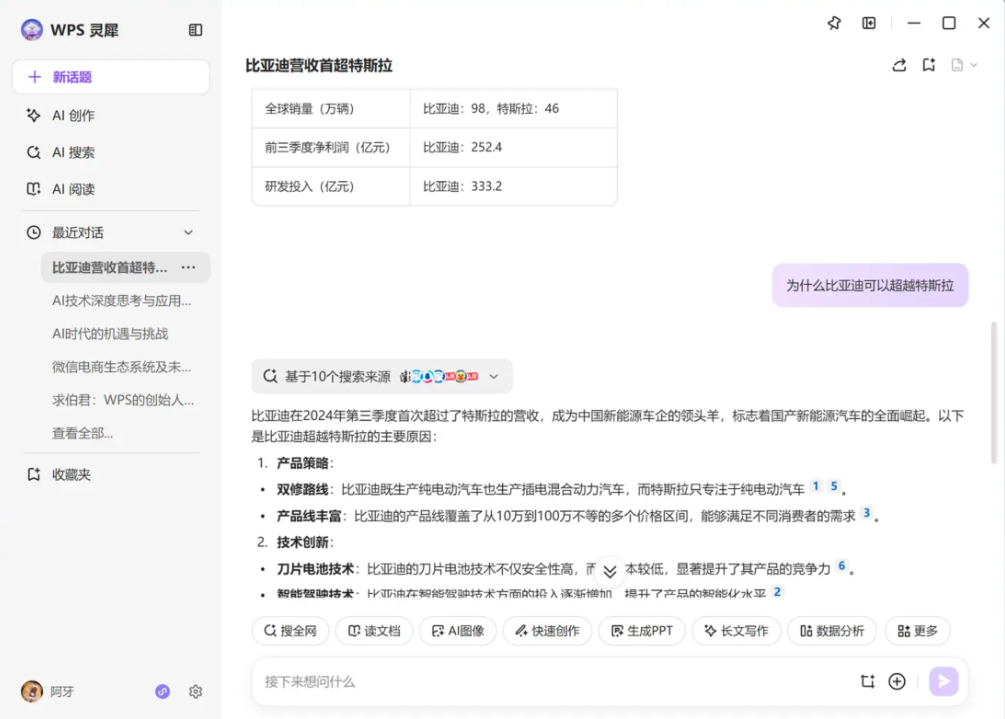Screen dimensions: 1005x719
Task: Click 搜全网 quick action
Action: tap(290, 631)
